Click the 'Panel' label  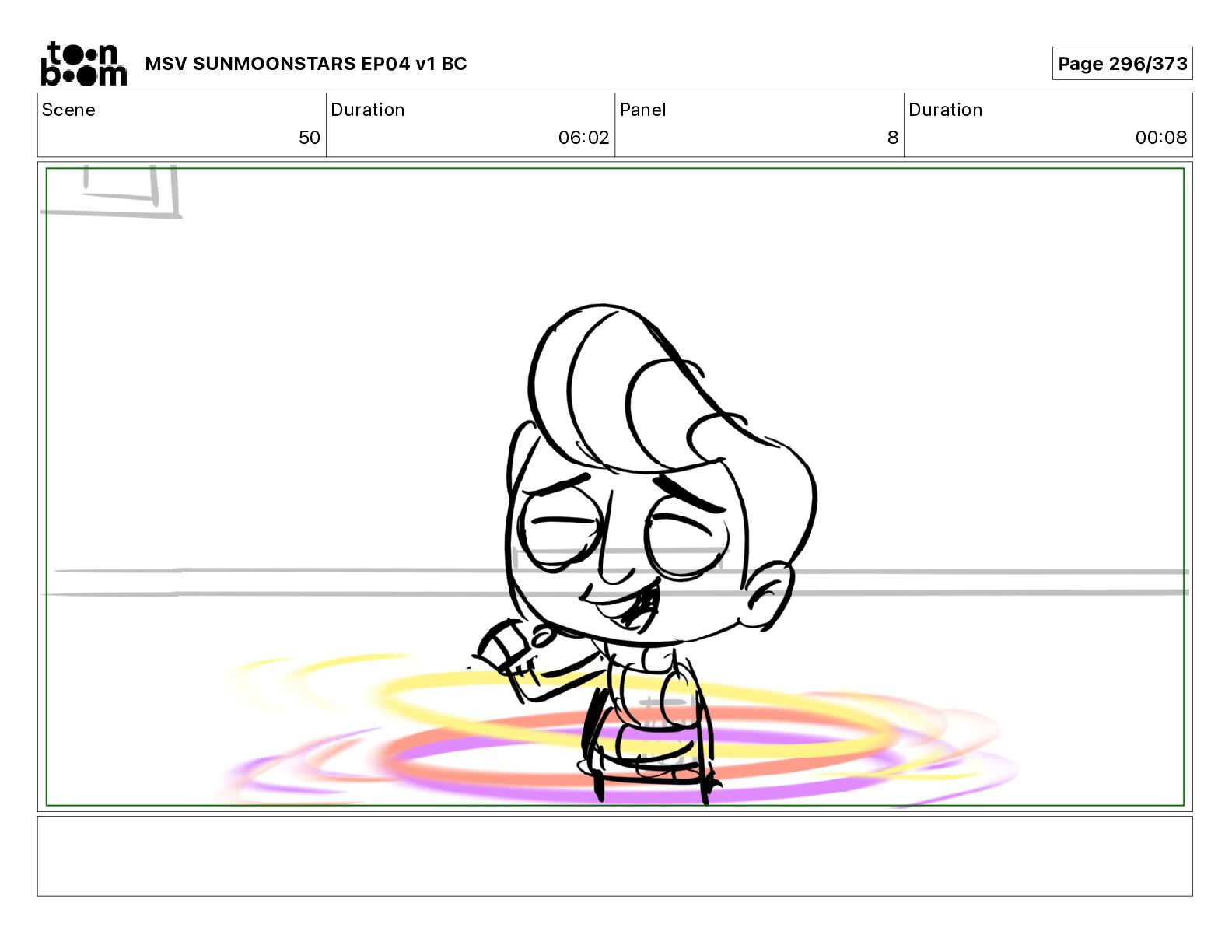[642, 110]
